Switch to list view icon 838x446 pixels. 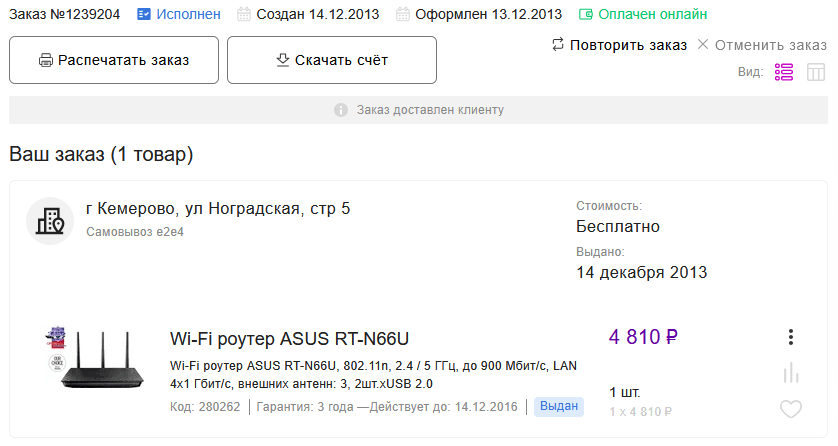[x=784, y=72]
